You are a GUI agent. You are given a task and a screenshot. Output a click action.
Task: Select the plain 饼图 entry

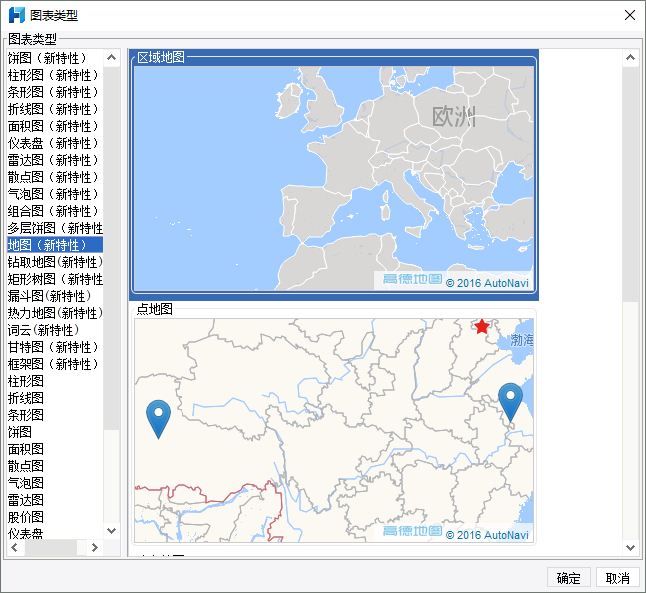coord(55,432)
